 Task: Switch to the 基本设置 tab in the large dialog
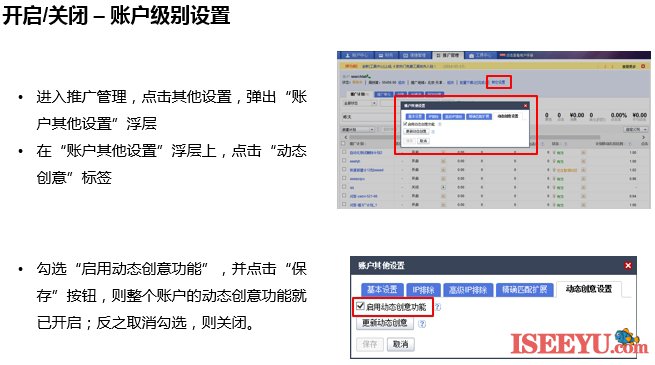(382, 289)
